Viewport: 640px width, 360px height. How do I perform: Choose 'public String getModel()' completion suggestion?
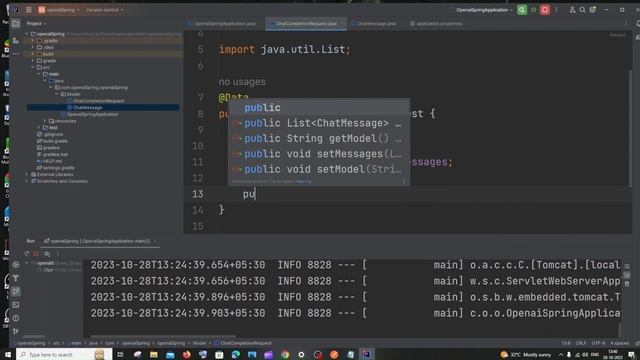pyautogui.click(x=319, y=139)
